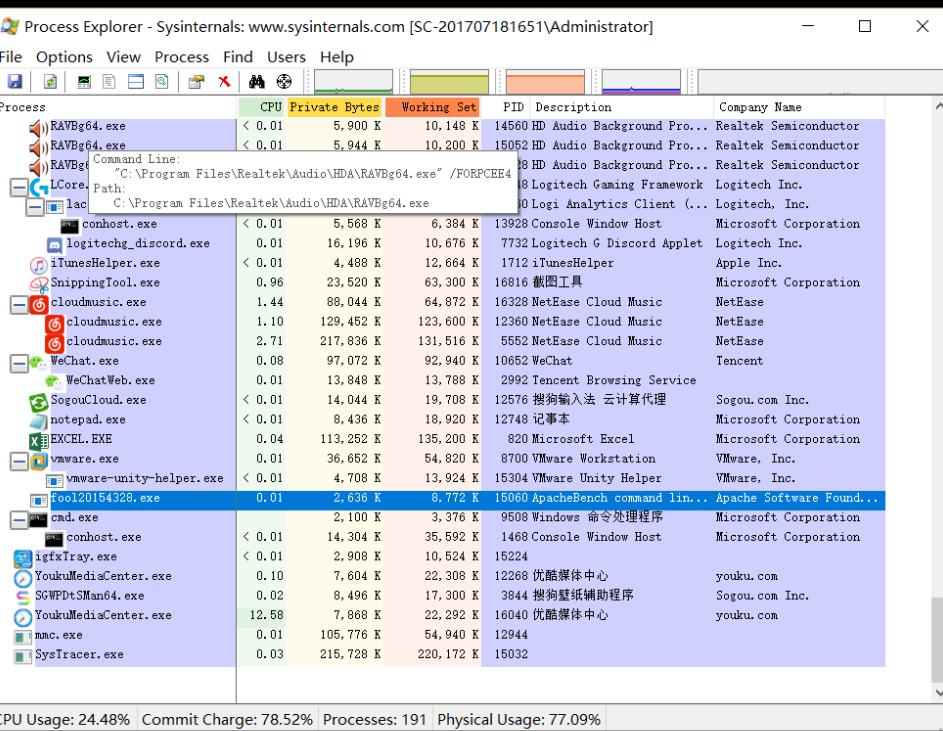This screenshot has width=943, height=731.
Task: Collapse the lac... child tree node under LCore
Action: 35,207
